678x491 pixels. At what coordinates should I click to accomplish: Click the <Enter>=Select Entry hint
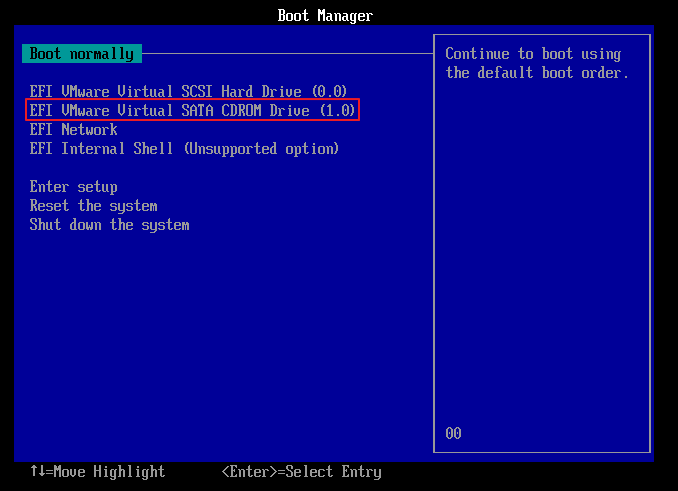pyautogui.click(x=301, y=472)
